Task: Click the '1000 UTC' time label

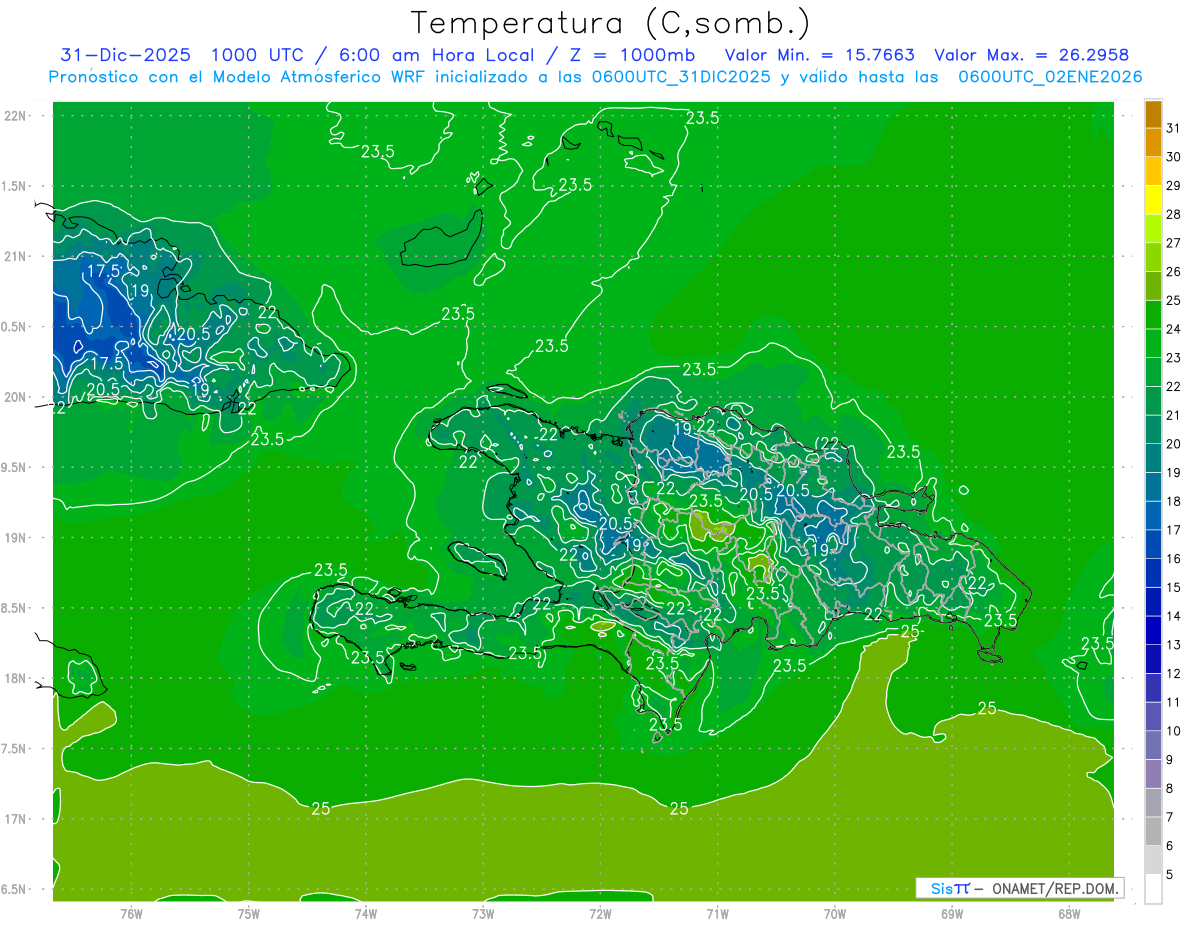Action: pos(260,55)
